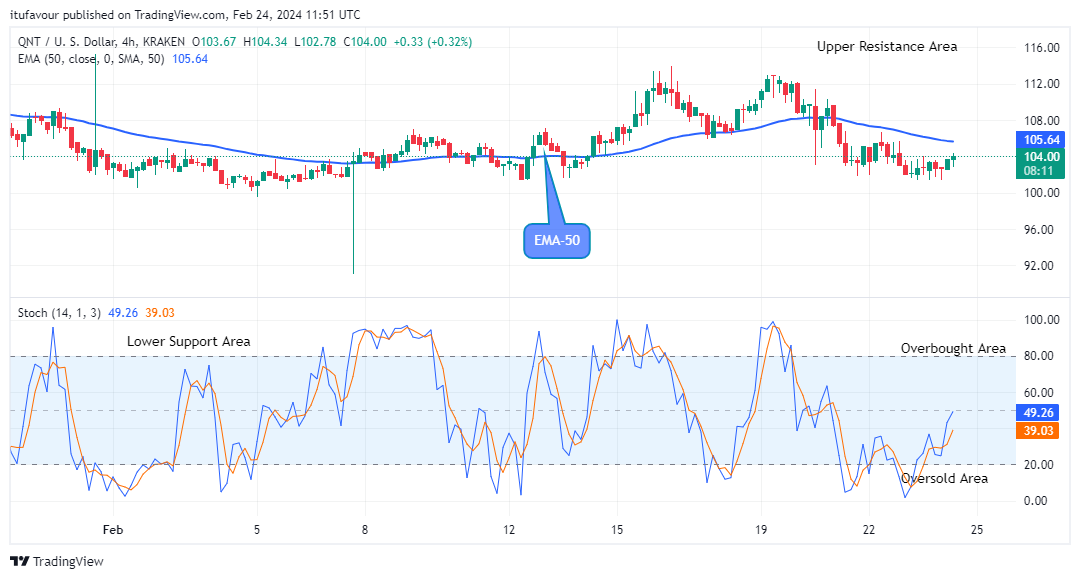Click the orange 39.03 stochastic axis tag
The image size is (1080, 579).
(x=1038, y=431)
